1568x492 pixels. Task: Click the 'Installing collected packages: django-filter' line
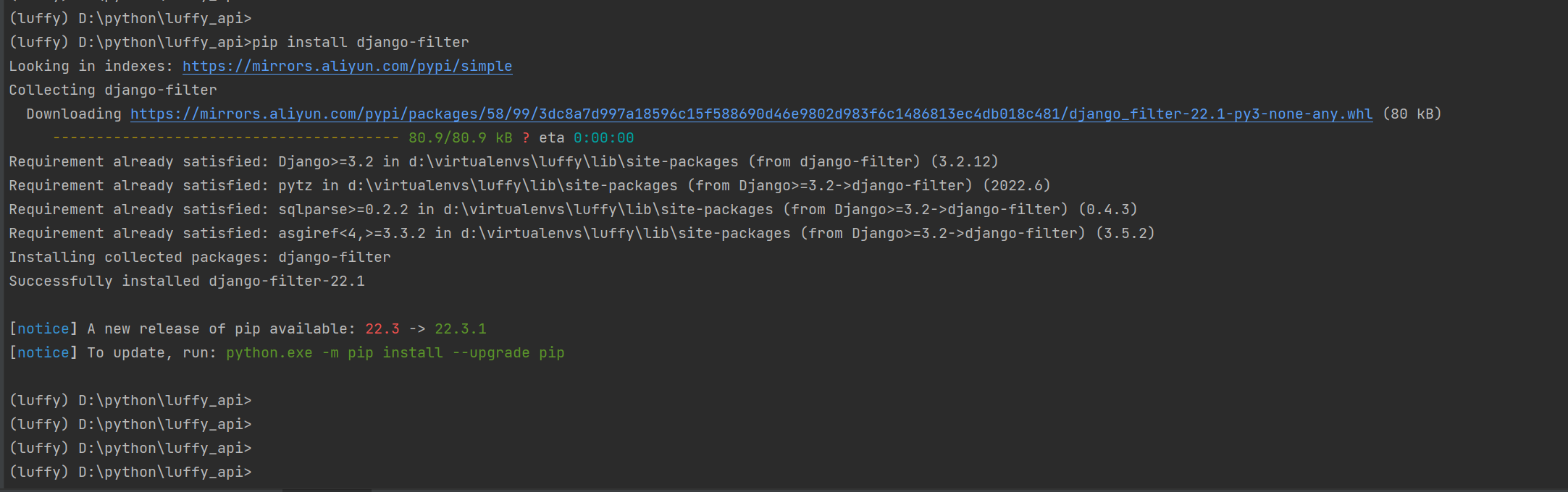pyautogui.click(x=200, y=257)
